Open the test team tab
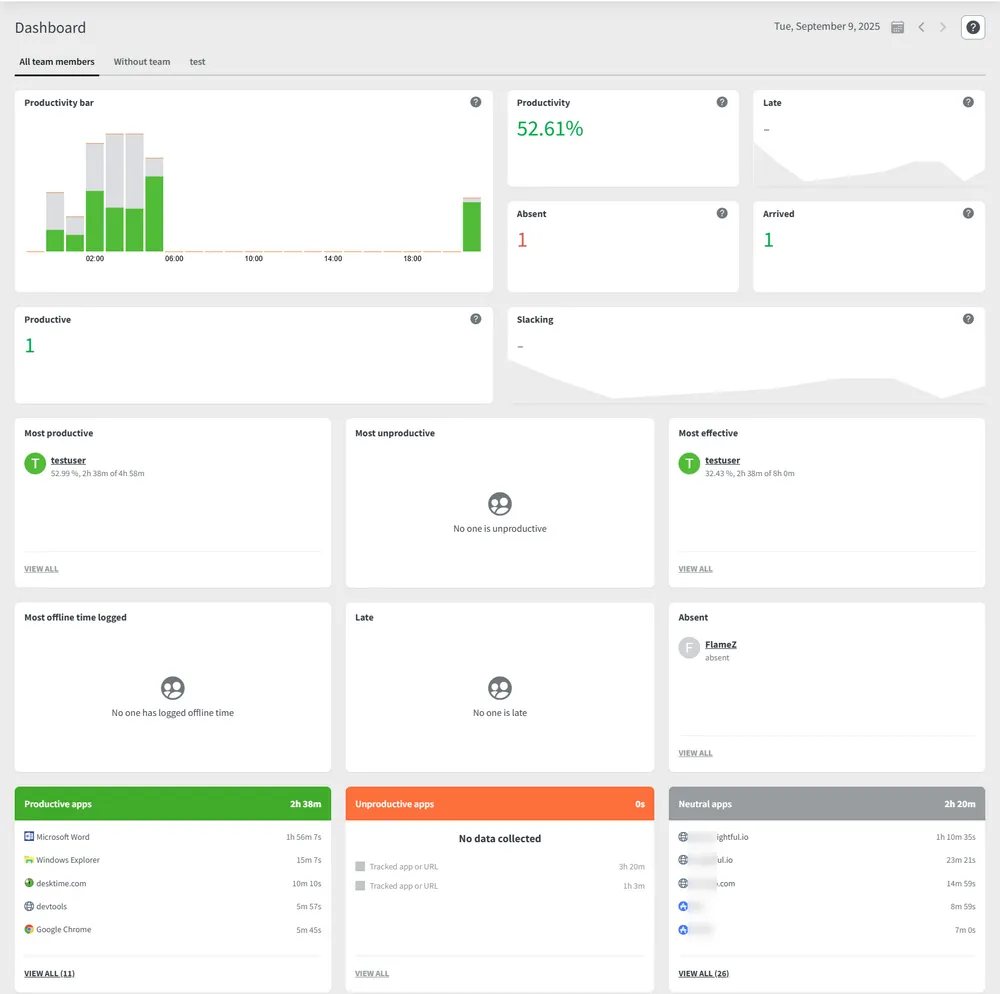 [197, 61]
